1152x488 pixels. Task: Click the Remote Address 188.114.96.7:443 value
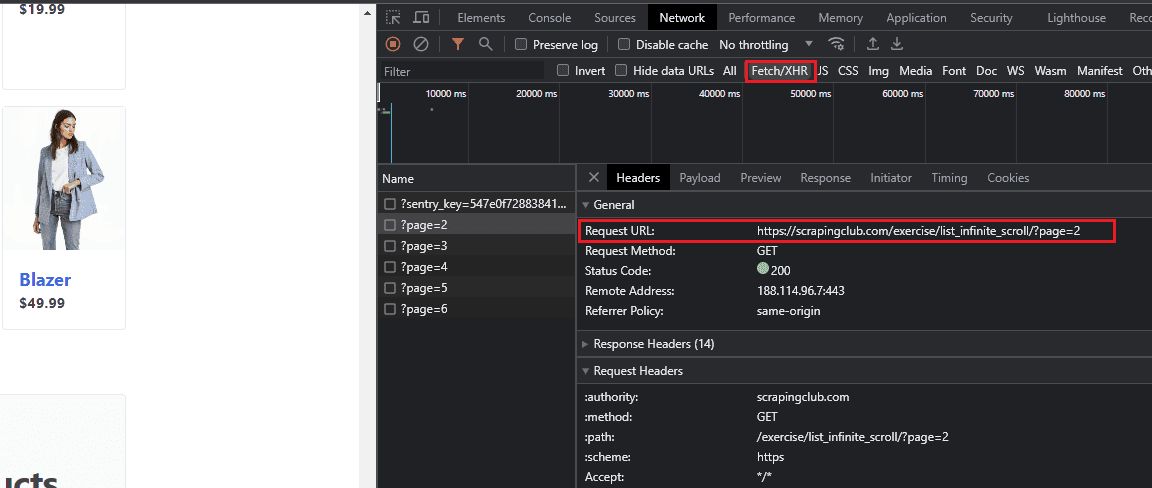click(x=801, y=291)
